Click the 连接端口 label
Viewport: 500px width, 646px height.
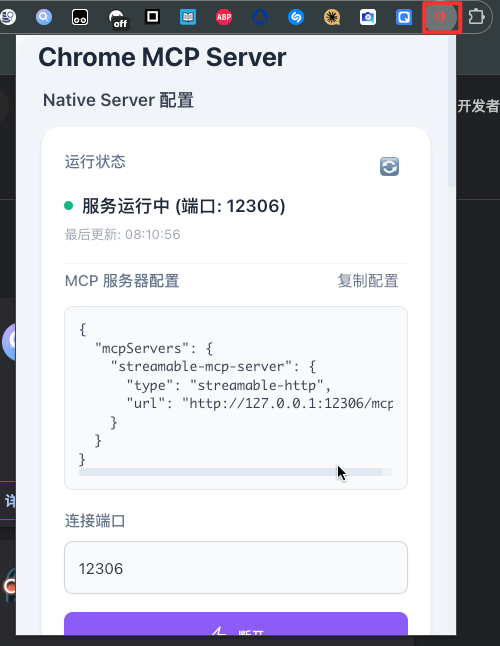(x=95, y=521)
